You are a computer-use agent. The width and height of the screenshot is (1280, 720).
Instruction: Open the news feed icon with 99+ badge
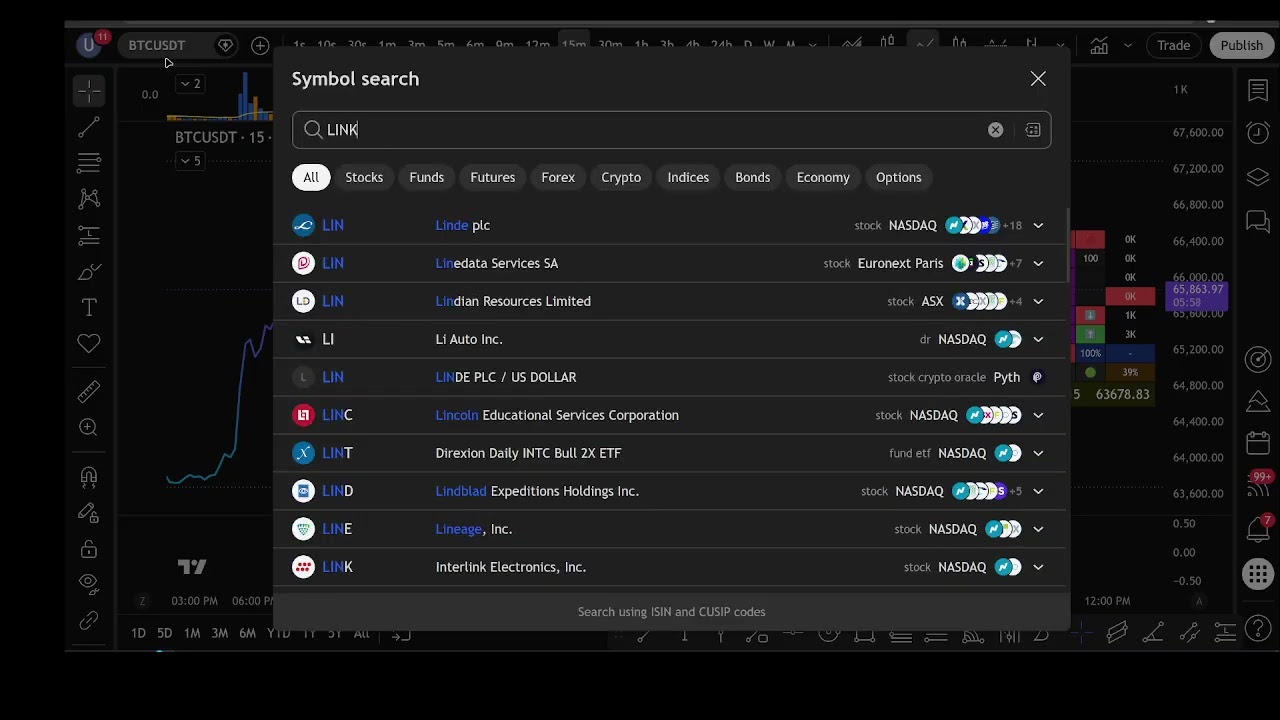[1258, 485]
